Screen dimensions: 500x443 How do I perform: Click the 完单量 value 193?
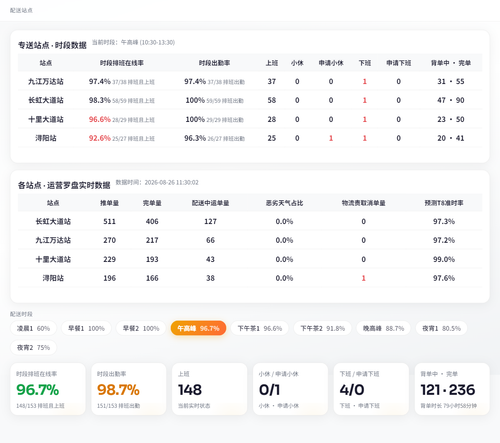pos(152,259)
